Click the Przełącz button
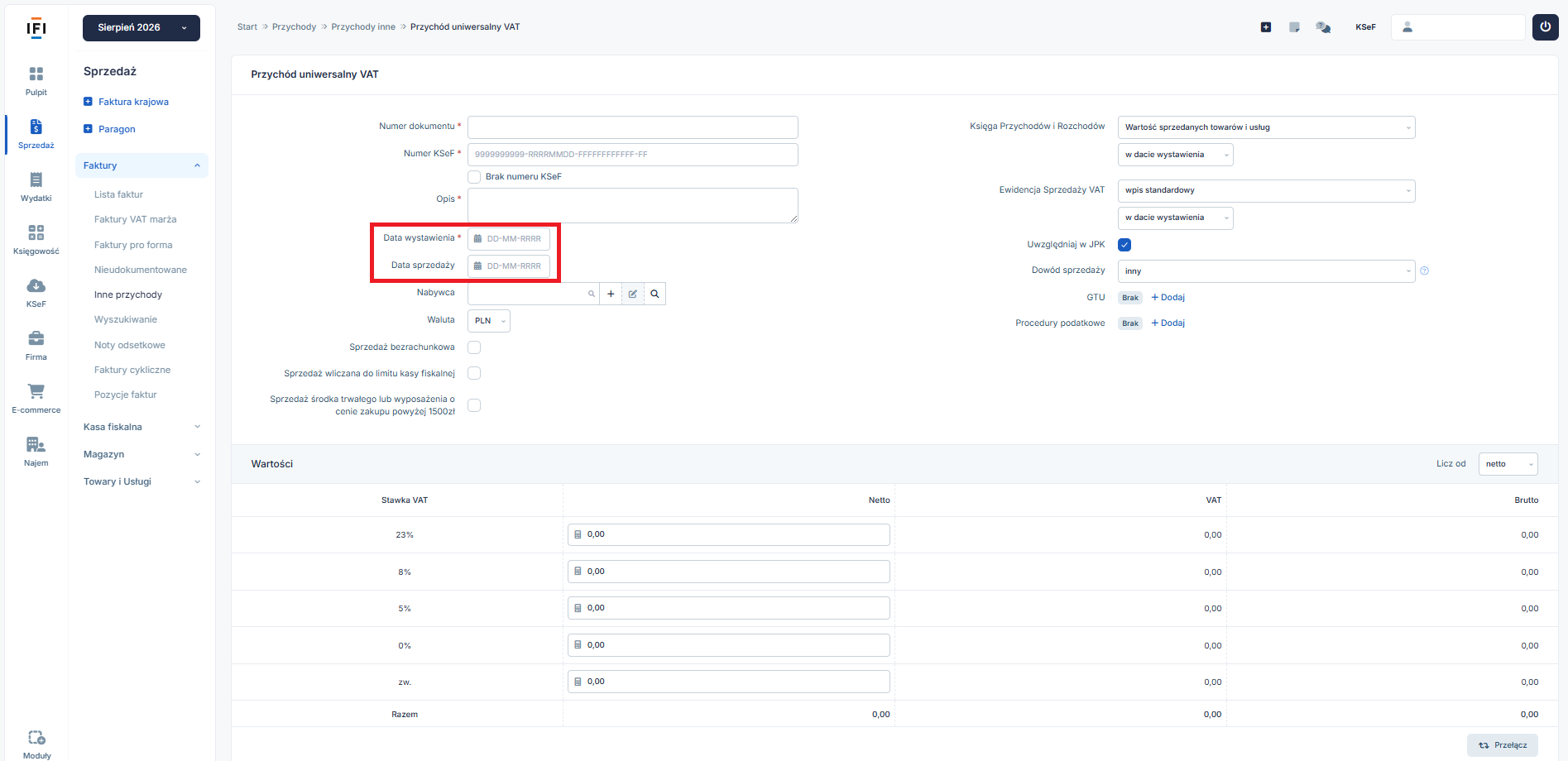Image resolution: width=1568 pixels, height=761 pixels. point(1503,745)
